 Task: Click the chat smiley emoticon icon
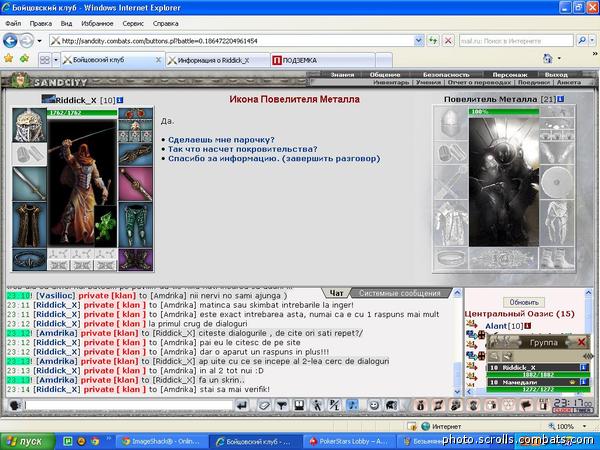click(374, 405)
